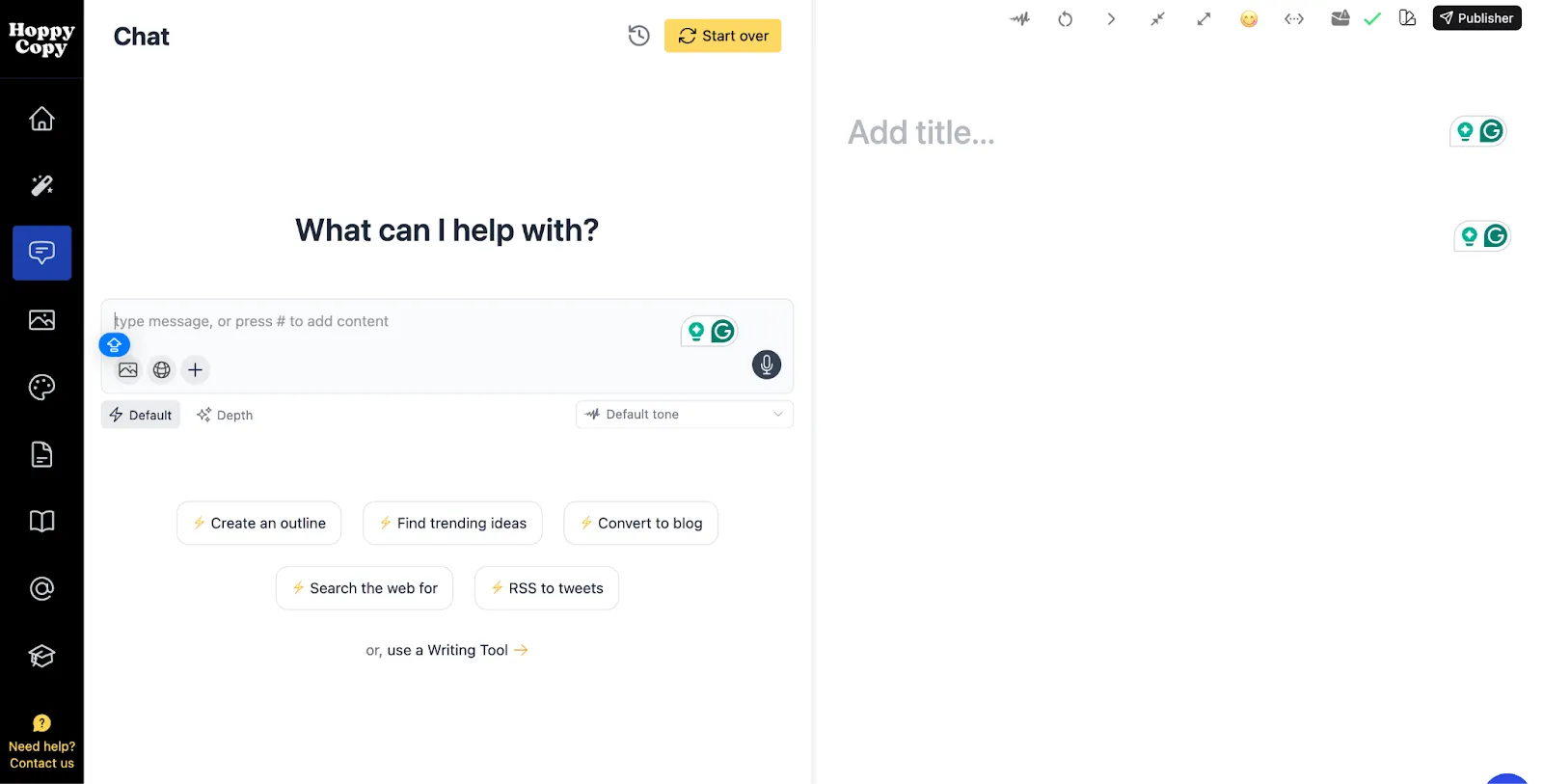Click the outward-arrows expand icon in editor toolbar
The width and height of the screenshot is (1543, 784).
point(1204,18)
